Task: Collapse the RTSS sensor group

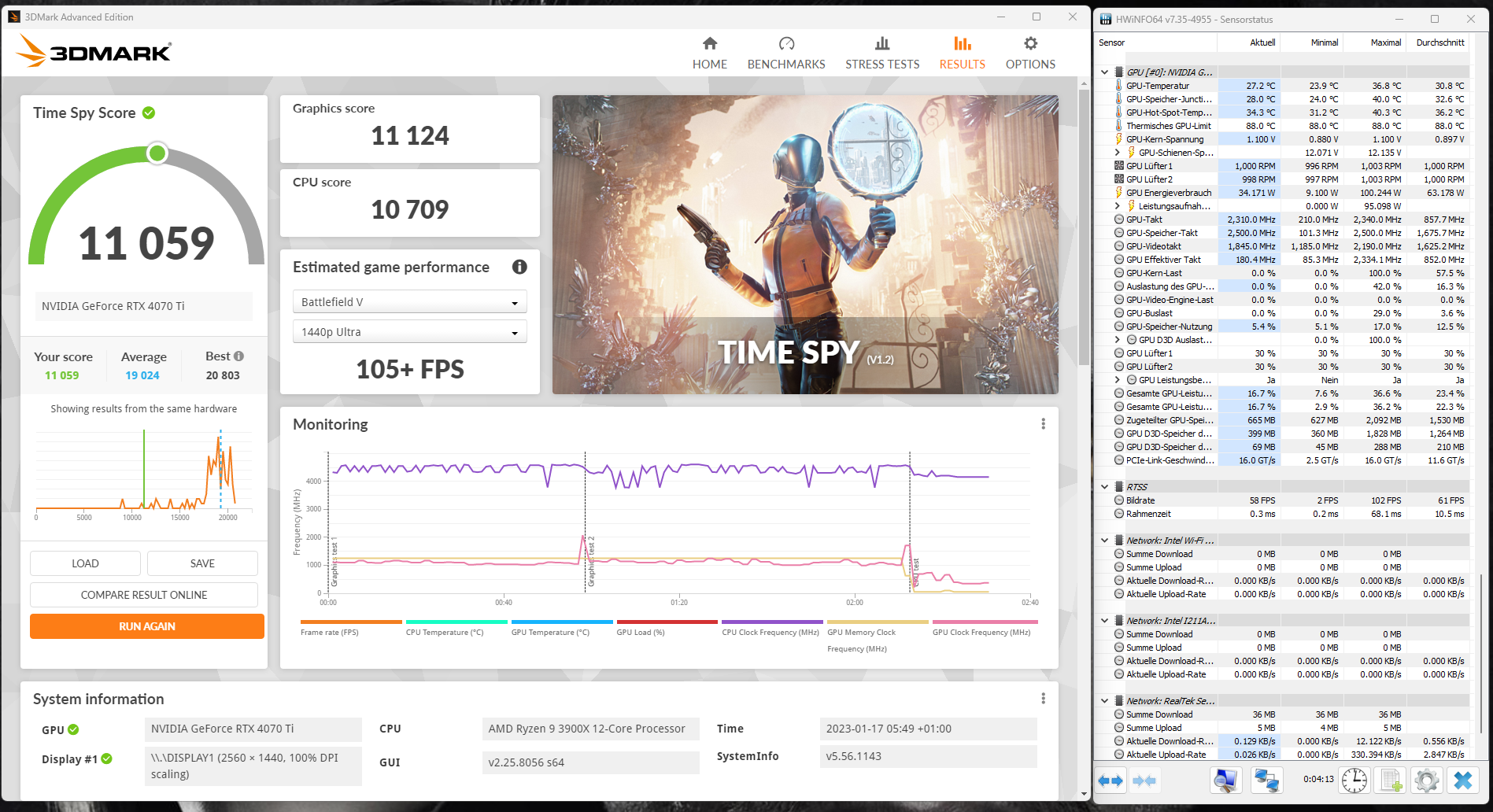Action: point(1104,487)
